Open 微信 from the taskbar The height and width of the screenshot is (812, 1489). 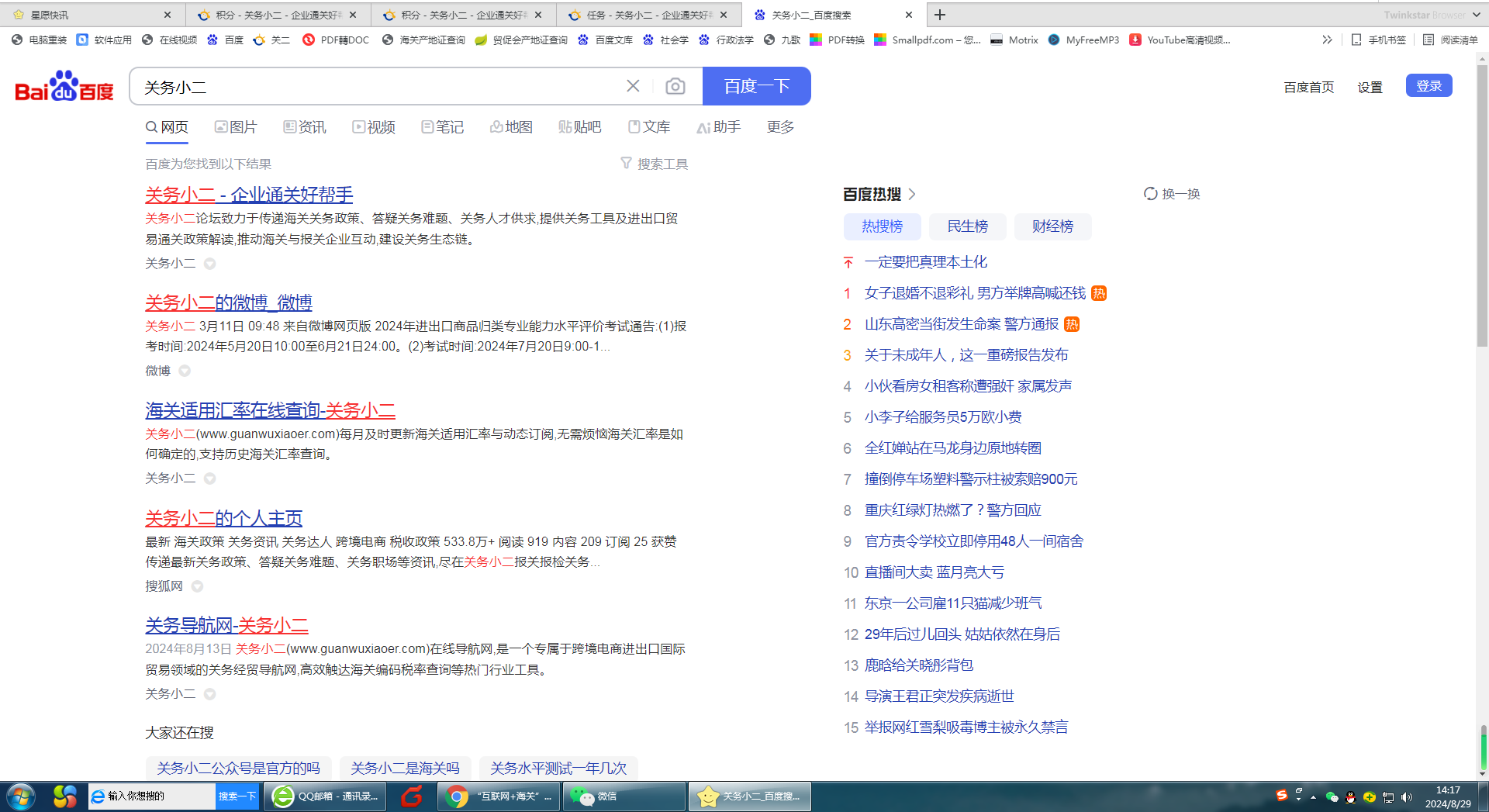point(624,796)
